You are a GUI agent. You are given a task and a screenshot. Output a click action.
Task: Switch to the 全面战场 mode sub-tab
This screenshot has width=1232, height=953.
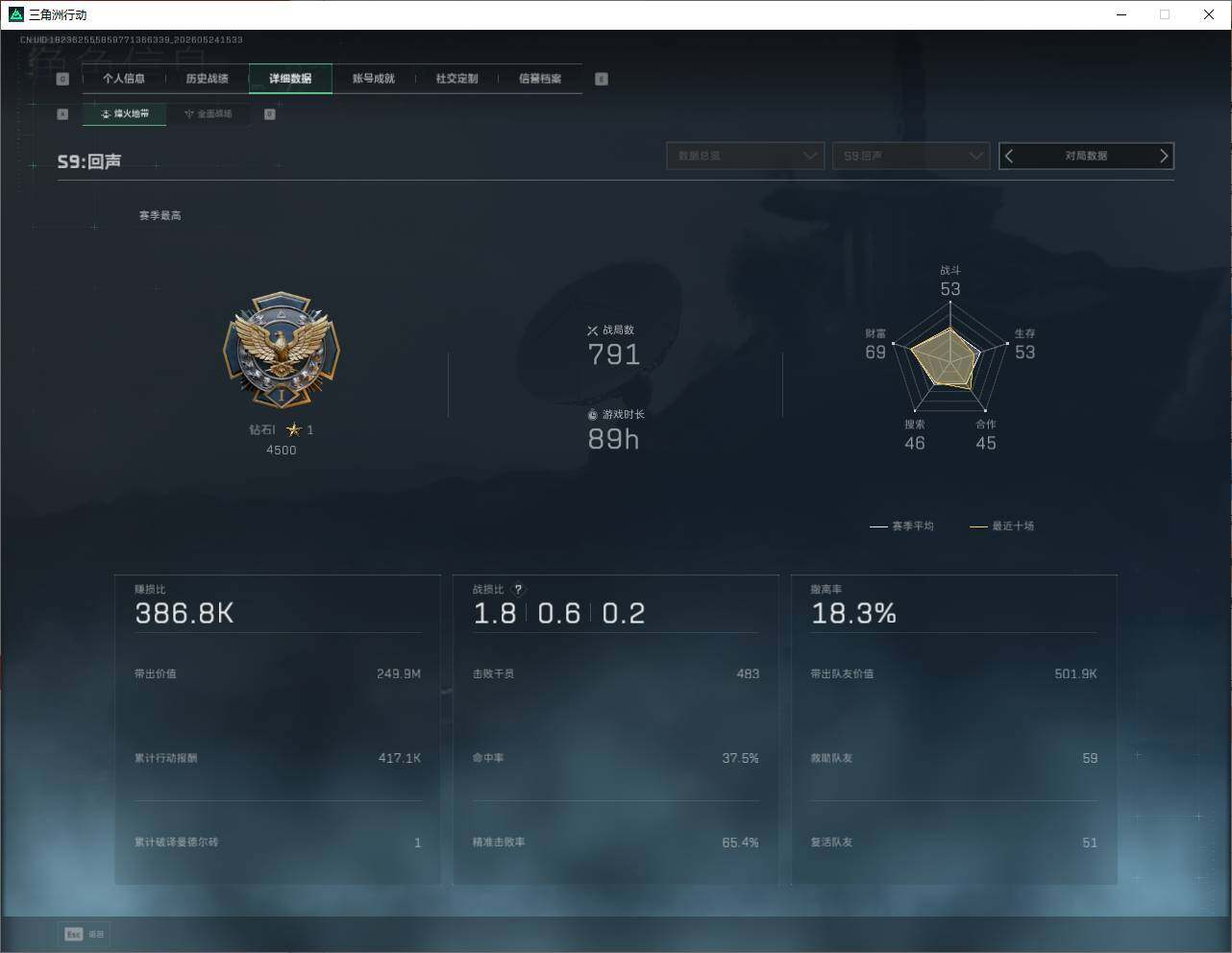tap(208, 113)
